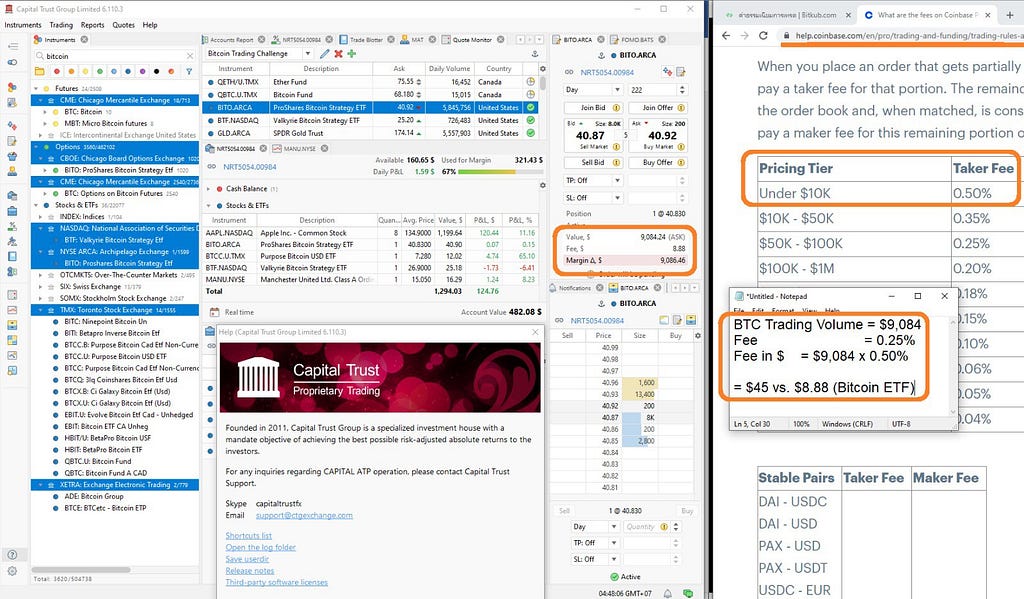1024x599 pixels.
Task: Click the Buy Offer confirmation toggle icon
Action: 681,163
